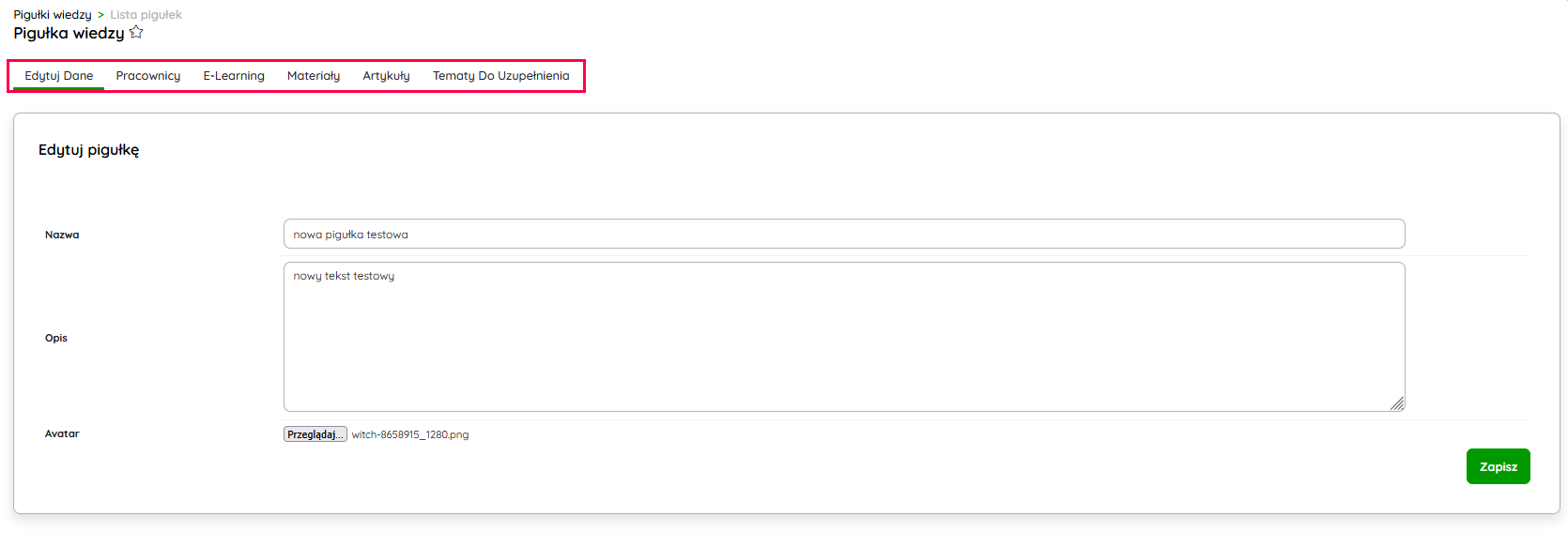Click the Avatar field label

click(x=62, y=434)
